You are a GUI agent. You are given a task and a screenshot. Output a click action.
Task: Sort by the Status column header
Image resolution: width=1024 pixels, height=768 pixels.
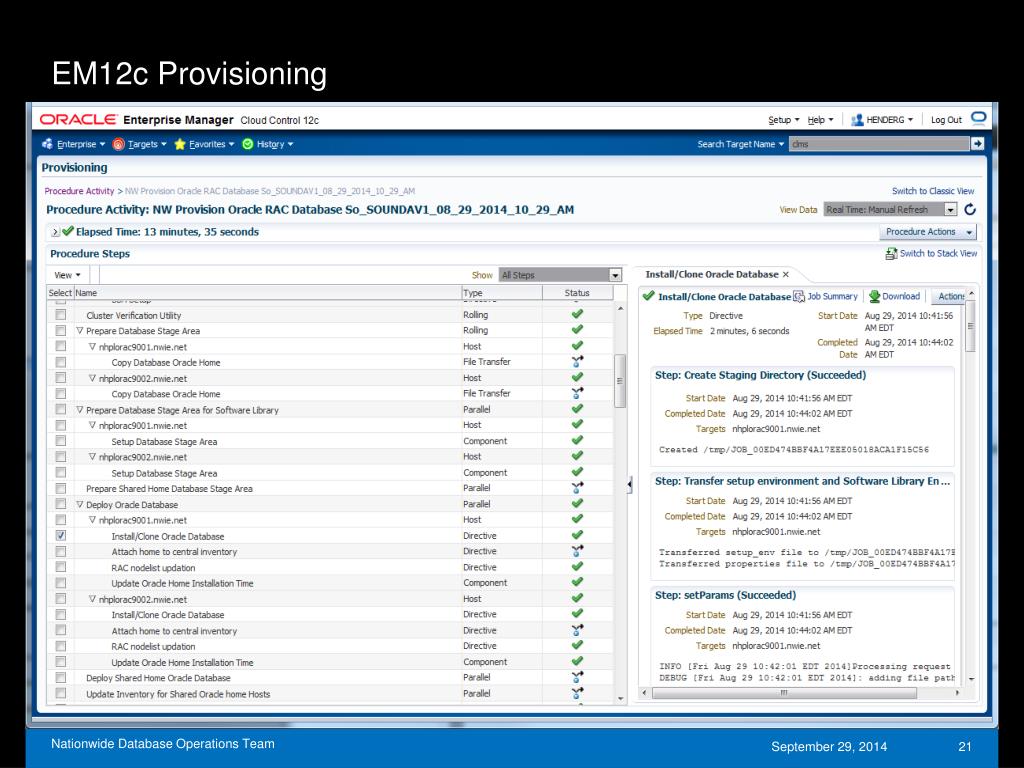(x=577, y=293)
